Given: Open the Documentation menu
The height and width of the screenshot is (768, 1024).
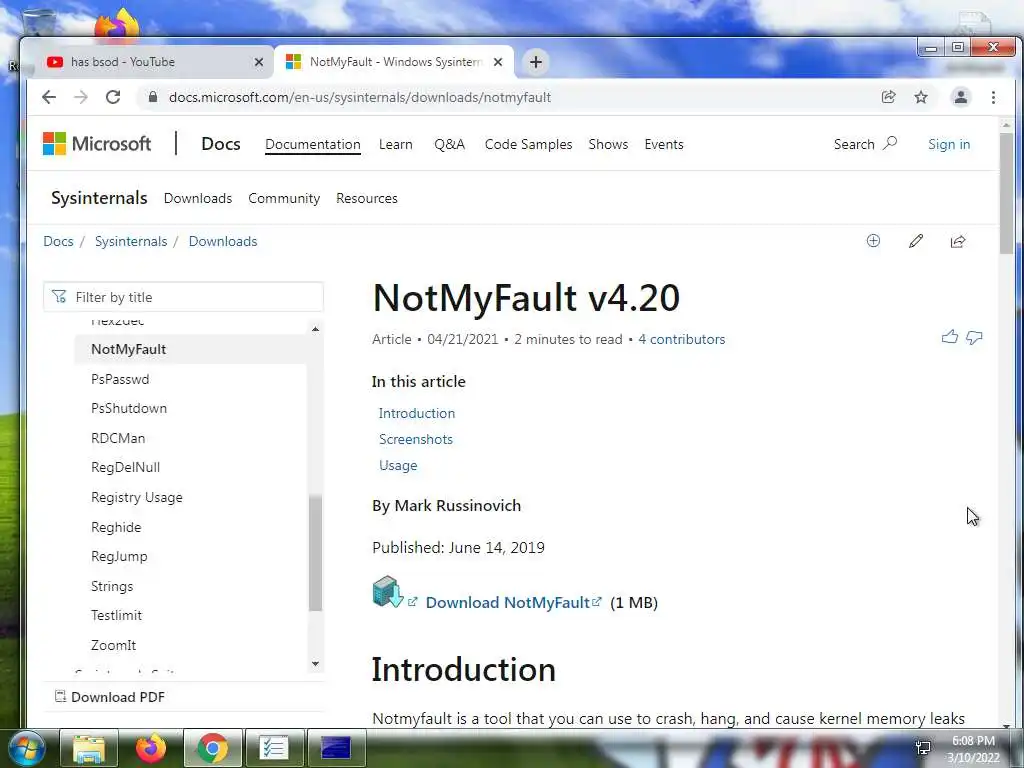Looking at the screenshot, I should pyautogui.click(x=313, y=144).
